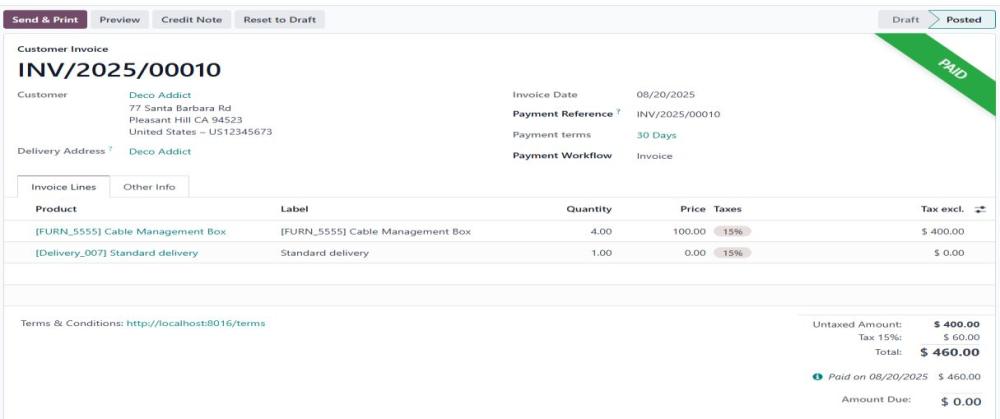1000x419 pixels.
Task: Open the 30 Days payment terms link
Action: click(656, 135)
